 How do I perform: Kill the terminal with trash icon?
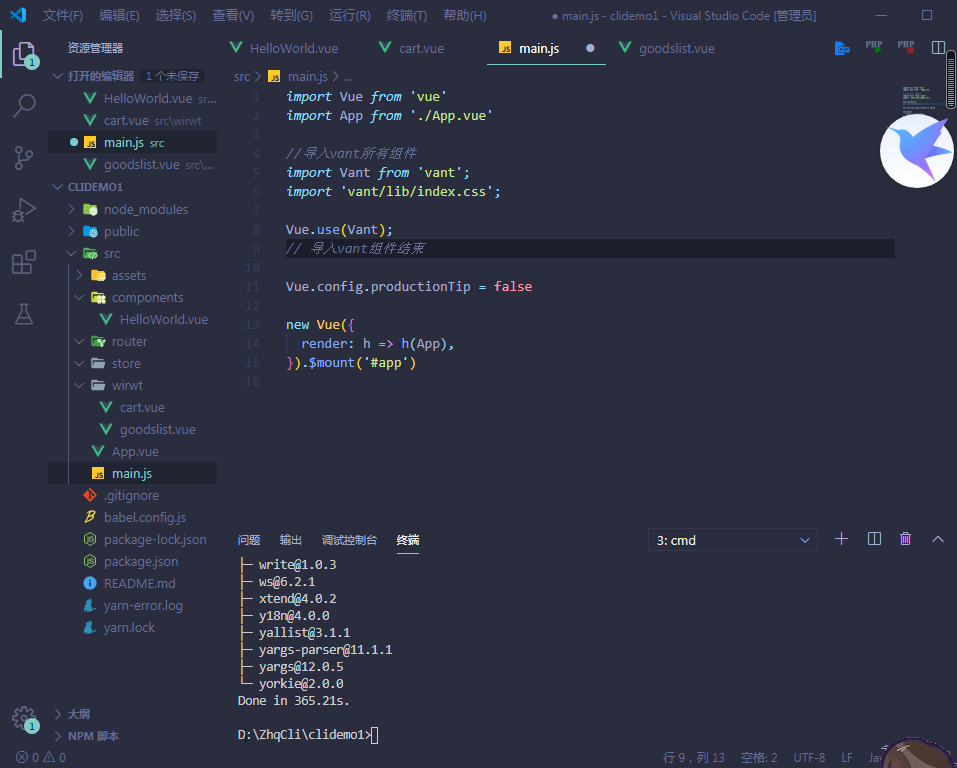(905, 538)
